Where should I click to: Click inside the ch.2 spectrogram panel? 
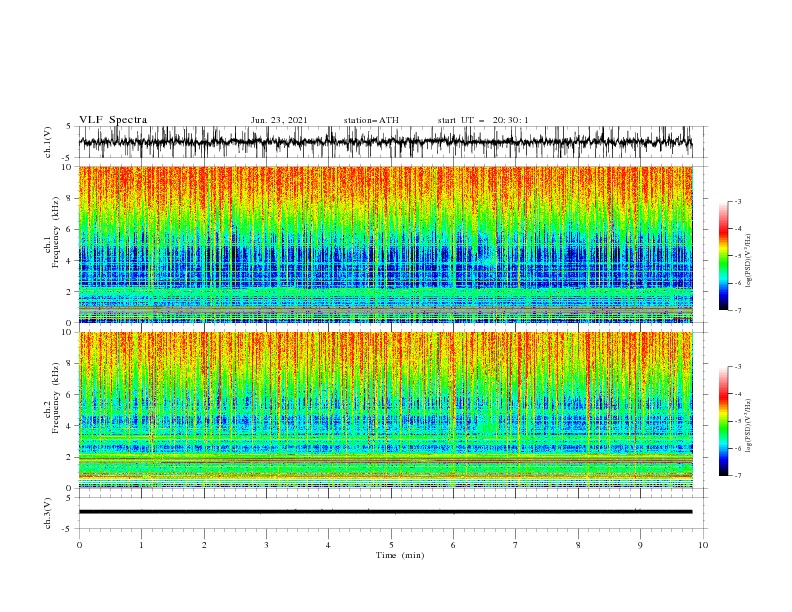click(x=385, y=410)
